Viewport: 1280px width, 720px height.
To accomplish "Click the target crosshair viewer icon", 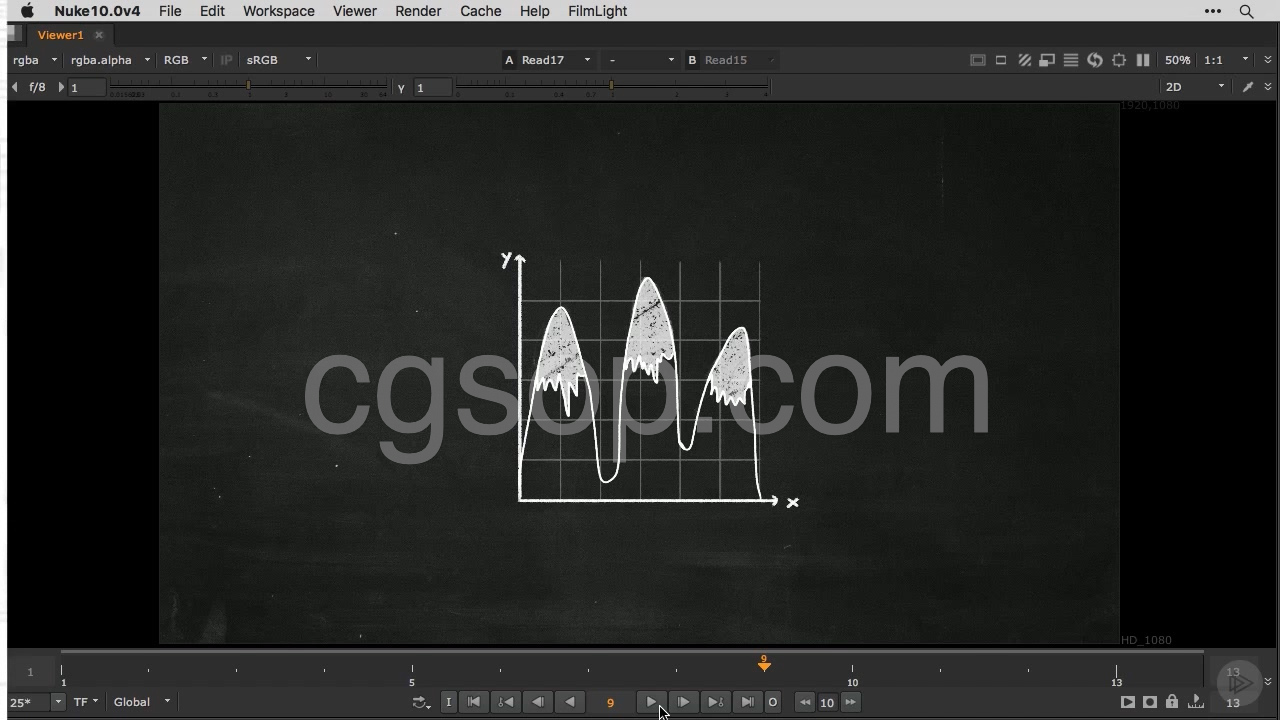I will pos(1119,60).
